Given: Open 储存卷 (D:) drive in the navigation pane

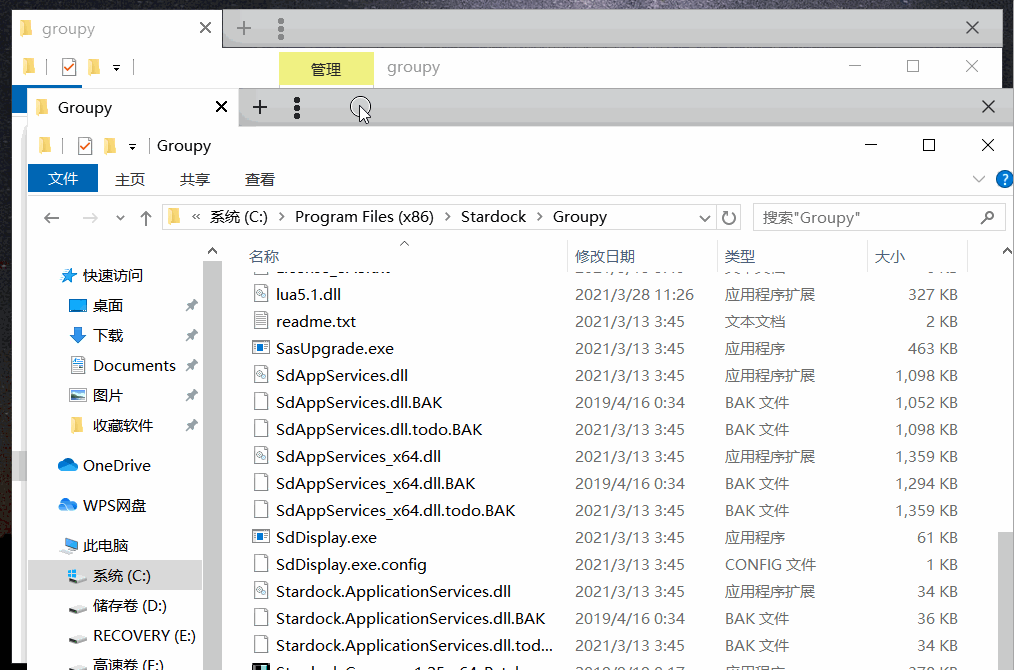Looking at the screenshot, I should click(129, 605).
